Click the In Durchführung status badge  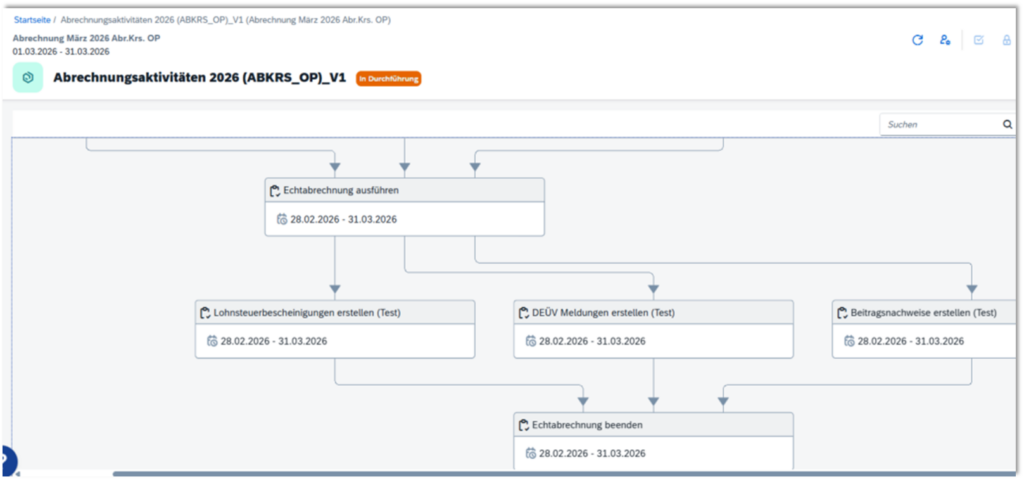(x=388, y=78)
